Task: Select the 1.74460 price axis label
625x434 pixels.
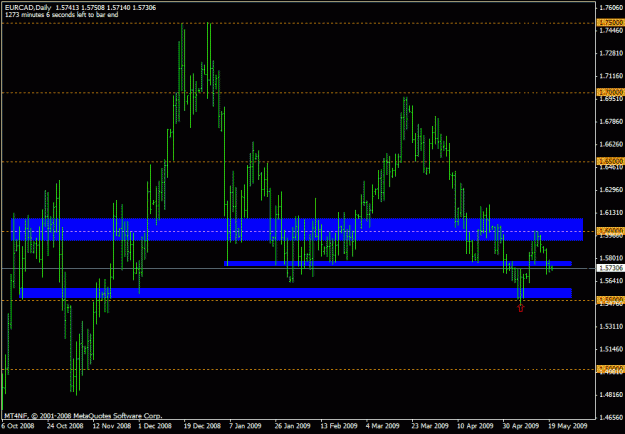Action: 611,30
